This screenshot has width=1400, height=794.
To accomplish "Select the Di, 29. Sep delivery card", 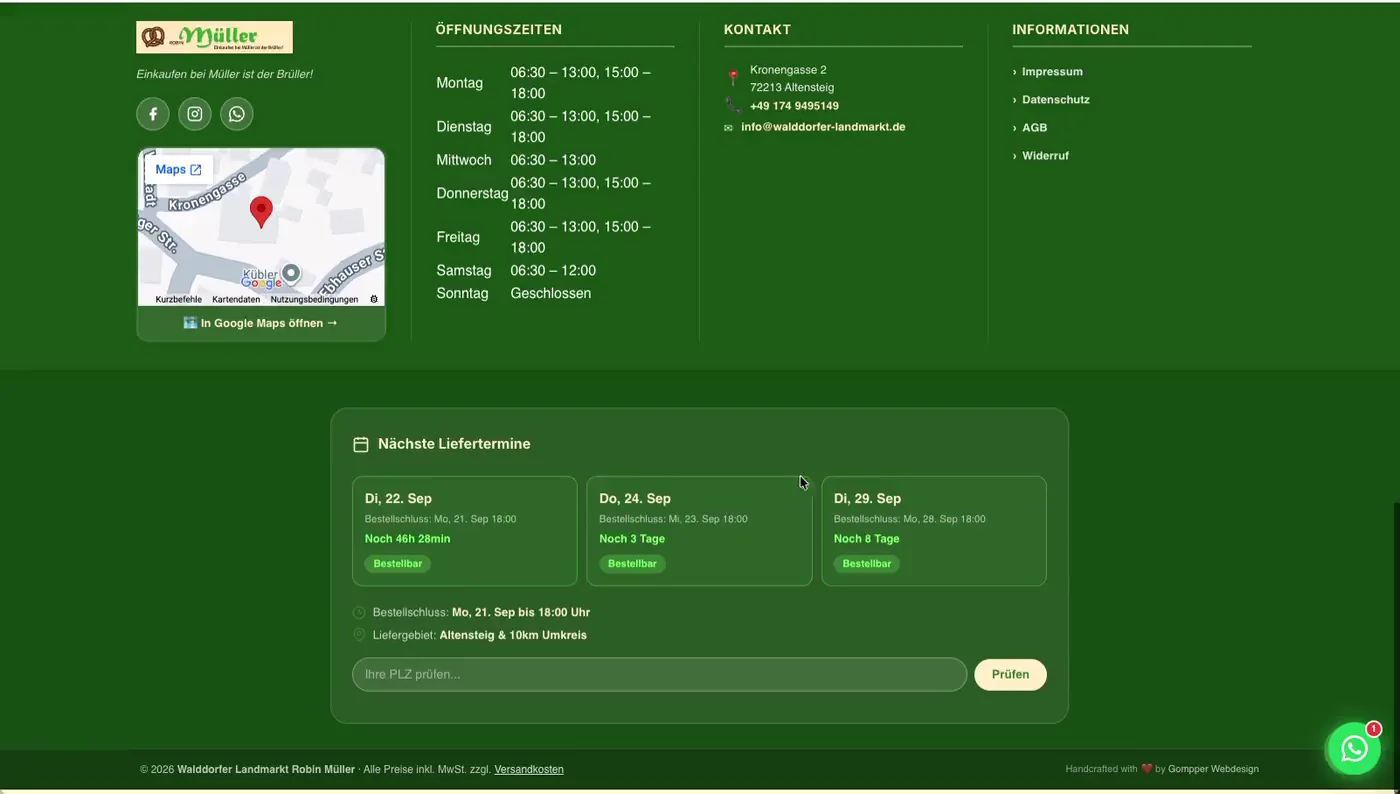I will pos(934,531).
